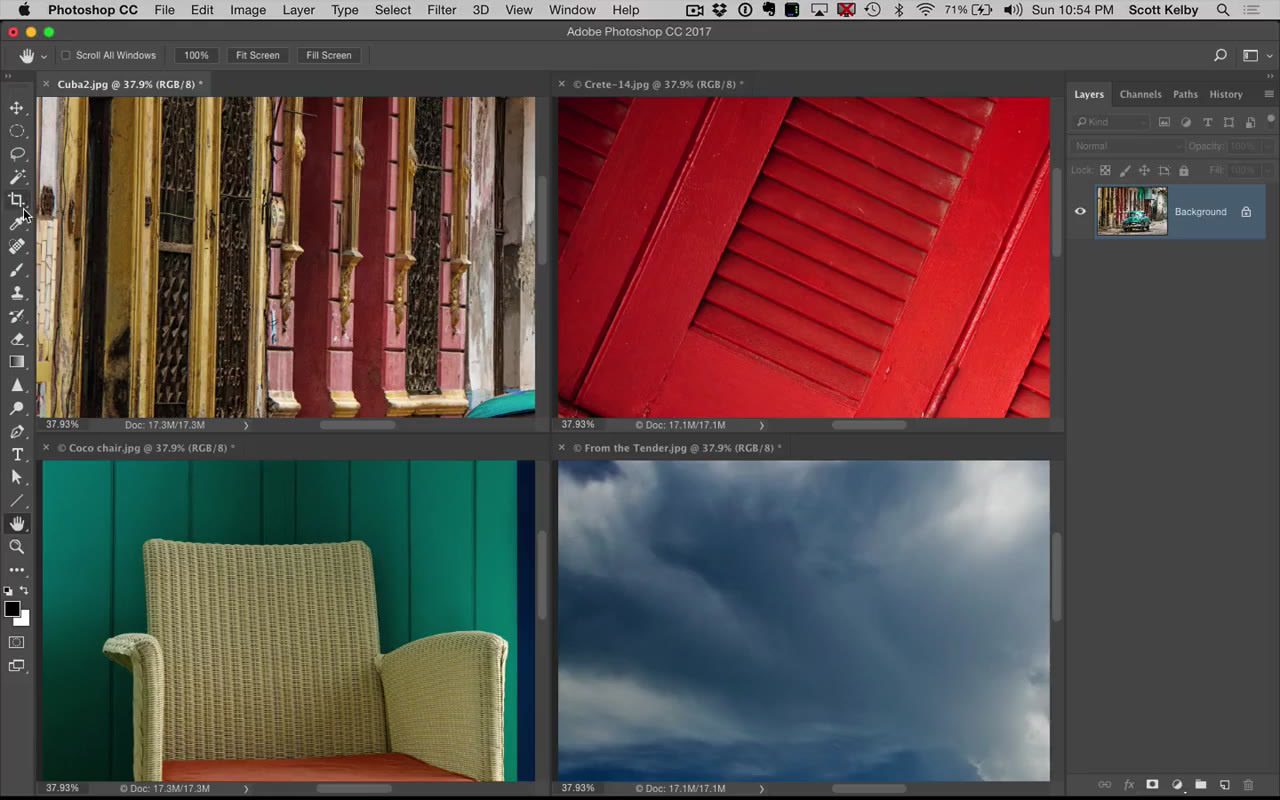Open the Kind filter dropdown
1280x800 pixels.
click(x=1110, y=121)
